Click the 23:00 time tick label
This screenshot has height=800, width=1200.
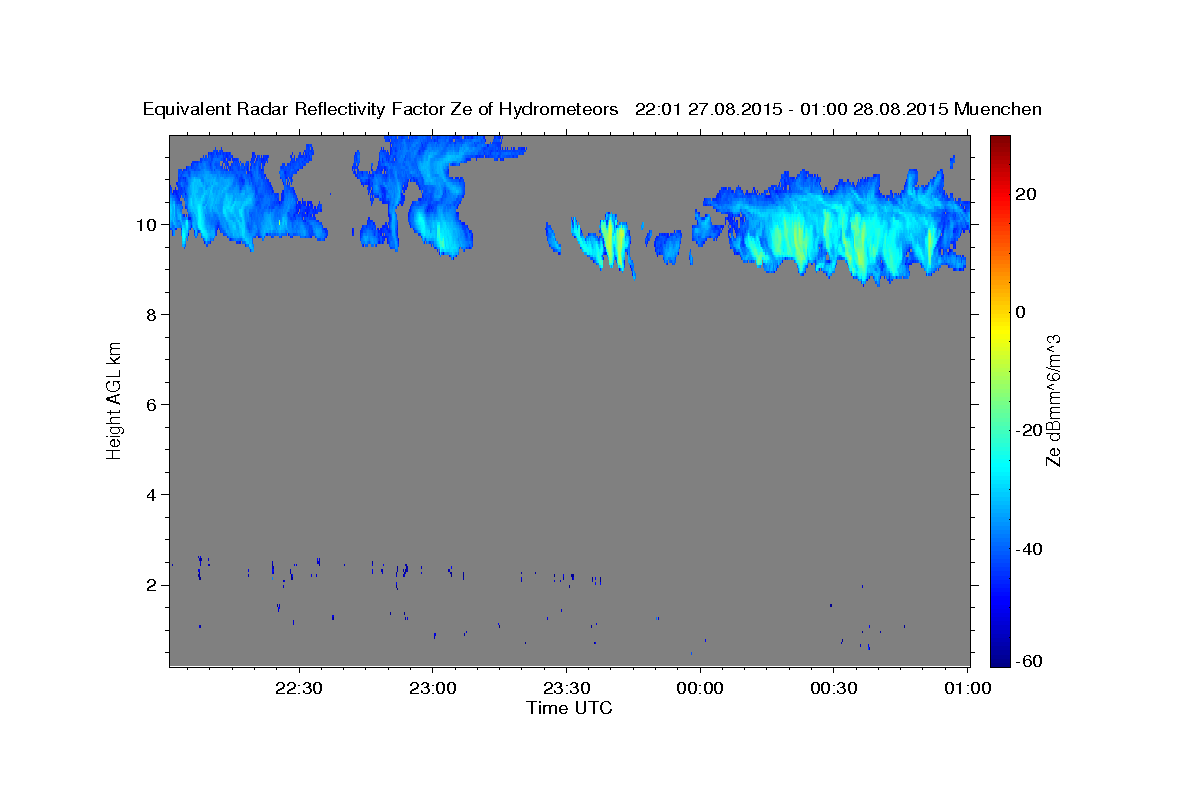click(433, 688)
